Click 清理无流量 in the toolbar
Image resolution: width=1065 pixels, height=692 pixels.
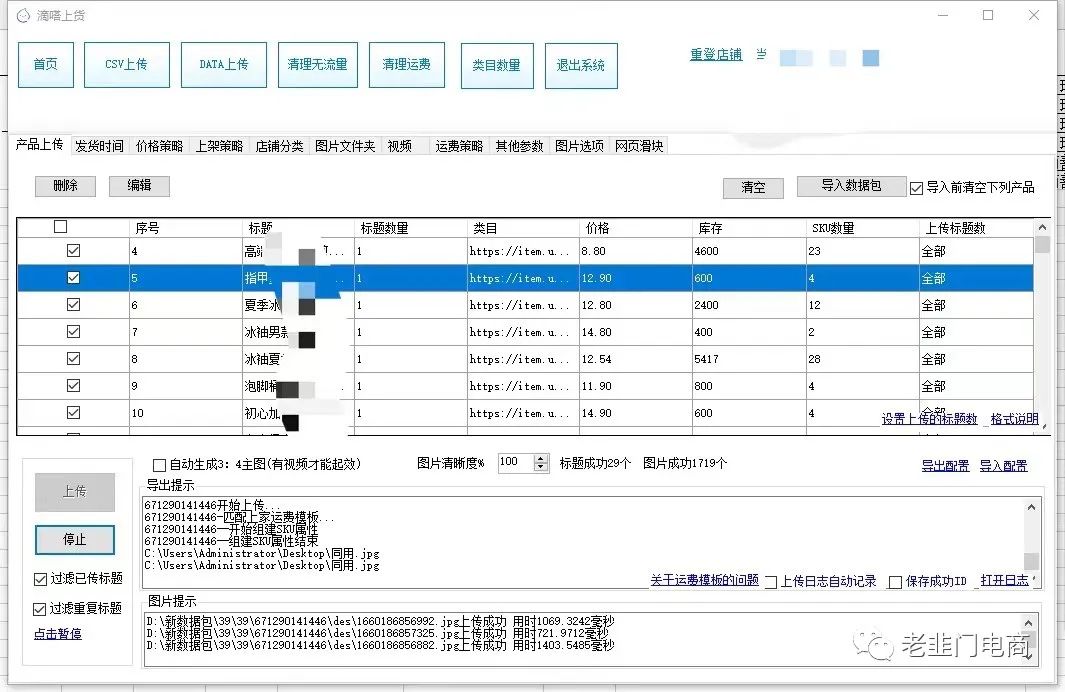click(x=317, y=62)
